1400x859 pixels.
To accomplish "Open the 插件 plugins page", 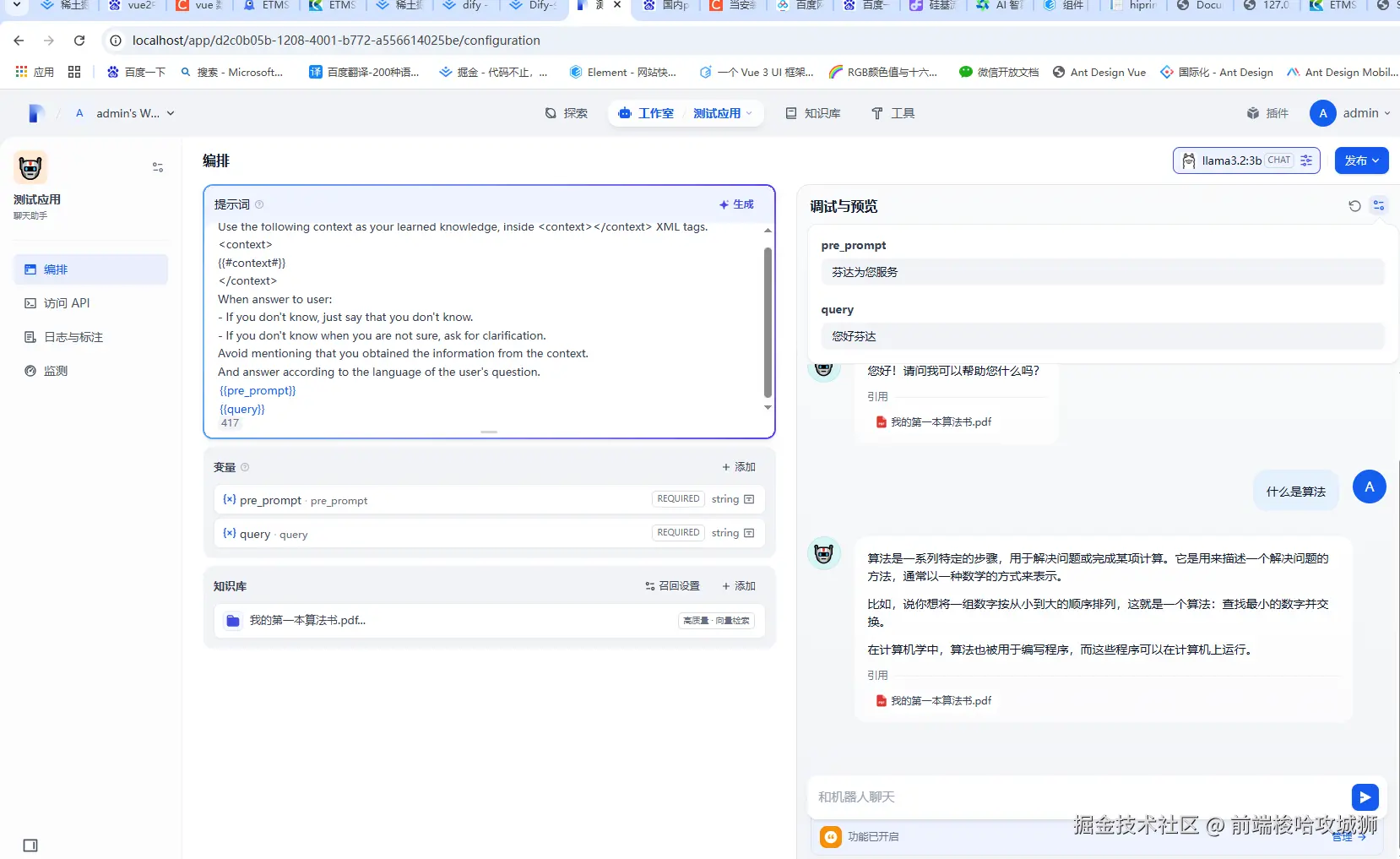I will tap(1267, 113).
